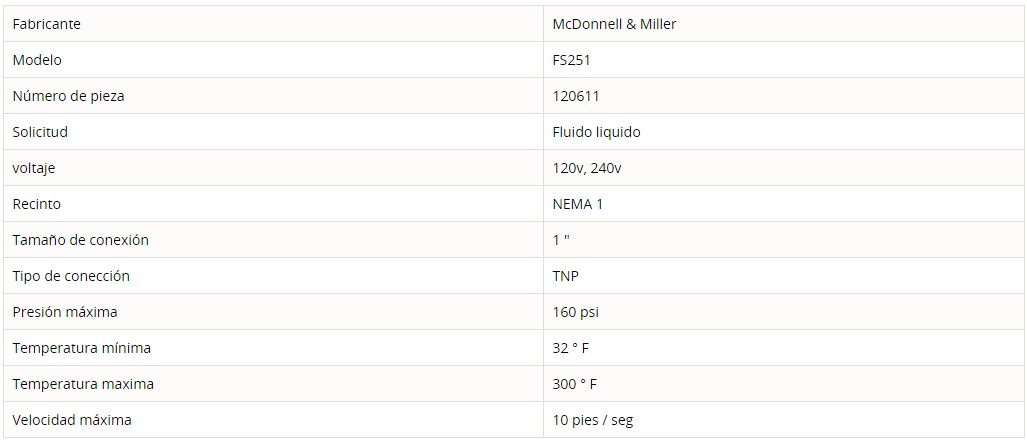This screenshot has height=441, width=1027.
Task: Select the NEMA 1 value
Action: [x=578, y=204]
